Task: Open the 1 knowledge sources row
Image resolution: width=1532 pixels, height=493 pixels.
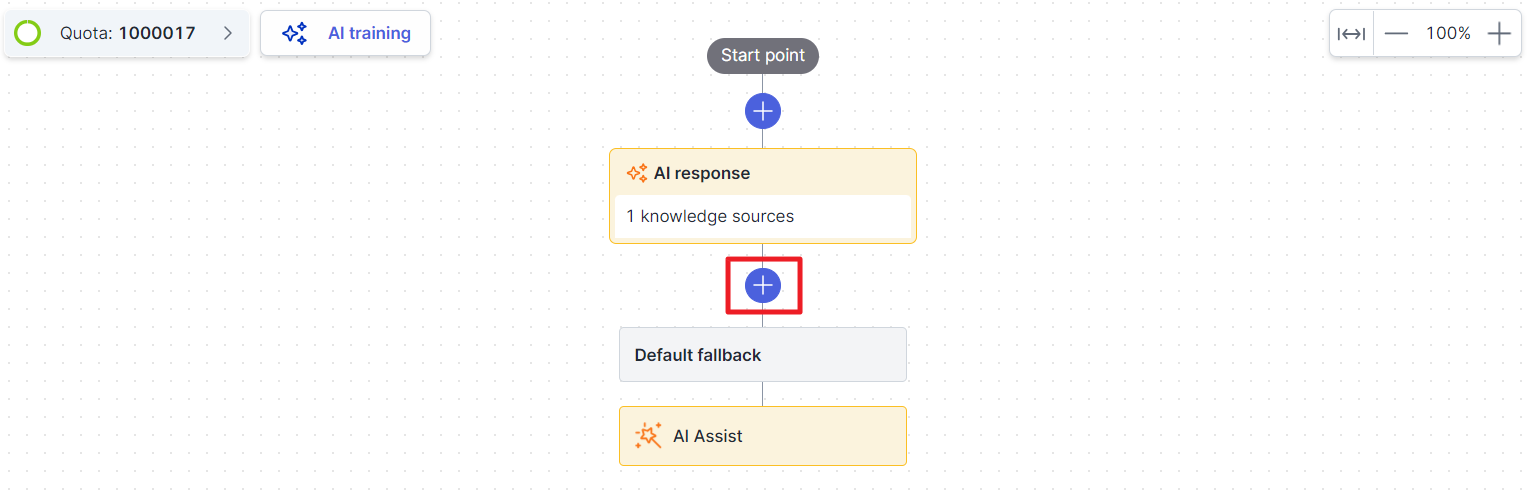Action: tap(710, 216)
